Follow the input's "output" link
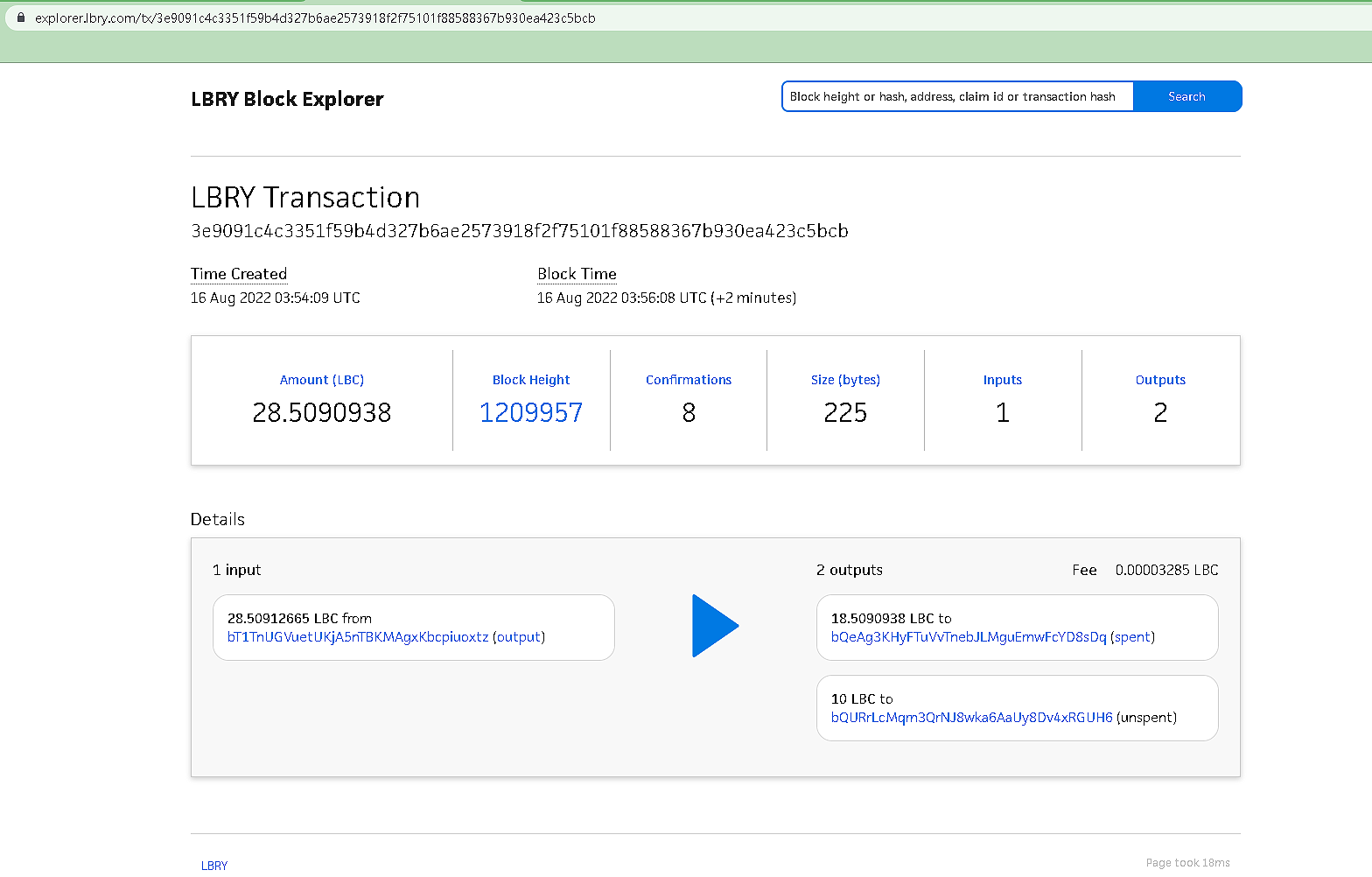This screenshot has width=1372, height=877. 519,637
